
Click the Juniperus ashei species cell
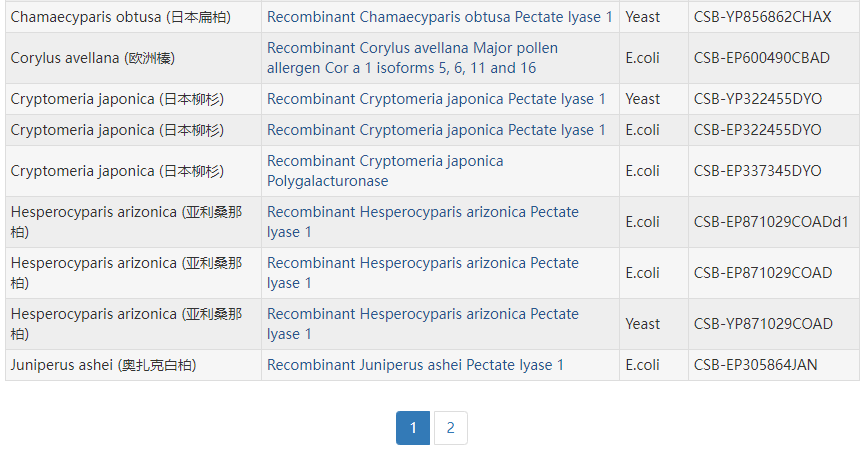103,365
